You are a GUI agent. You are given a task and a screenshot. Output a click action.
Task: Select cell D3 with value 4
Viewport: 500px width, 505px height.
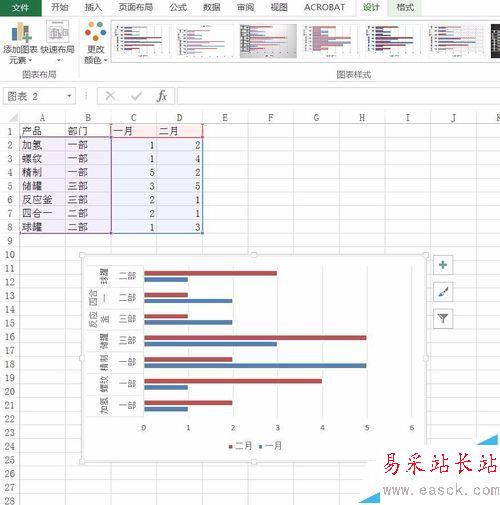click(179, 159)
